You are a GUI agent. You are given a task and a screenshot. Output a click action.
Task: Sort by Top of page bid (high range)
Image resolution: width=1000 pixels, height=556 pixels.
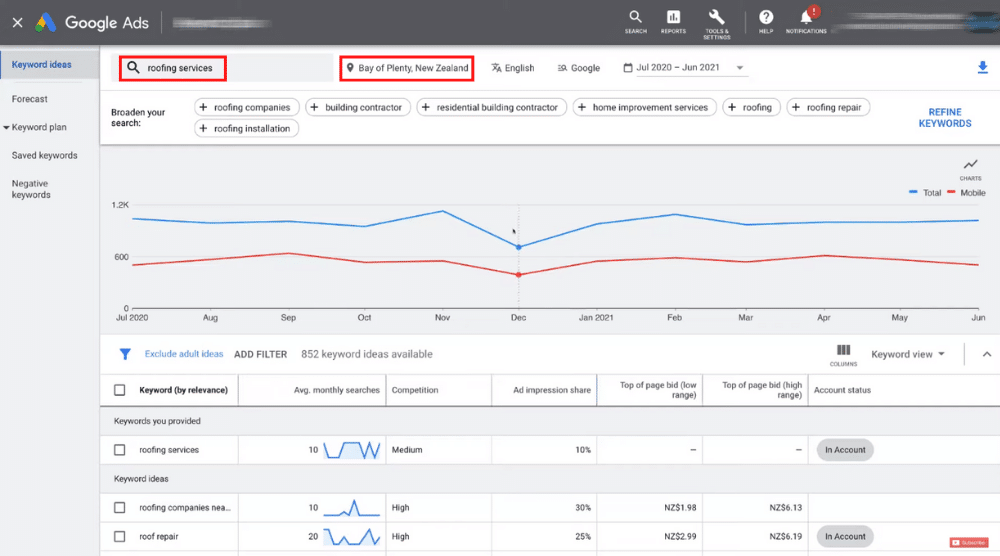761,390
